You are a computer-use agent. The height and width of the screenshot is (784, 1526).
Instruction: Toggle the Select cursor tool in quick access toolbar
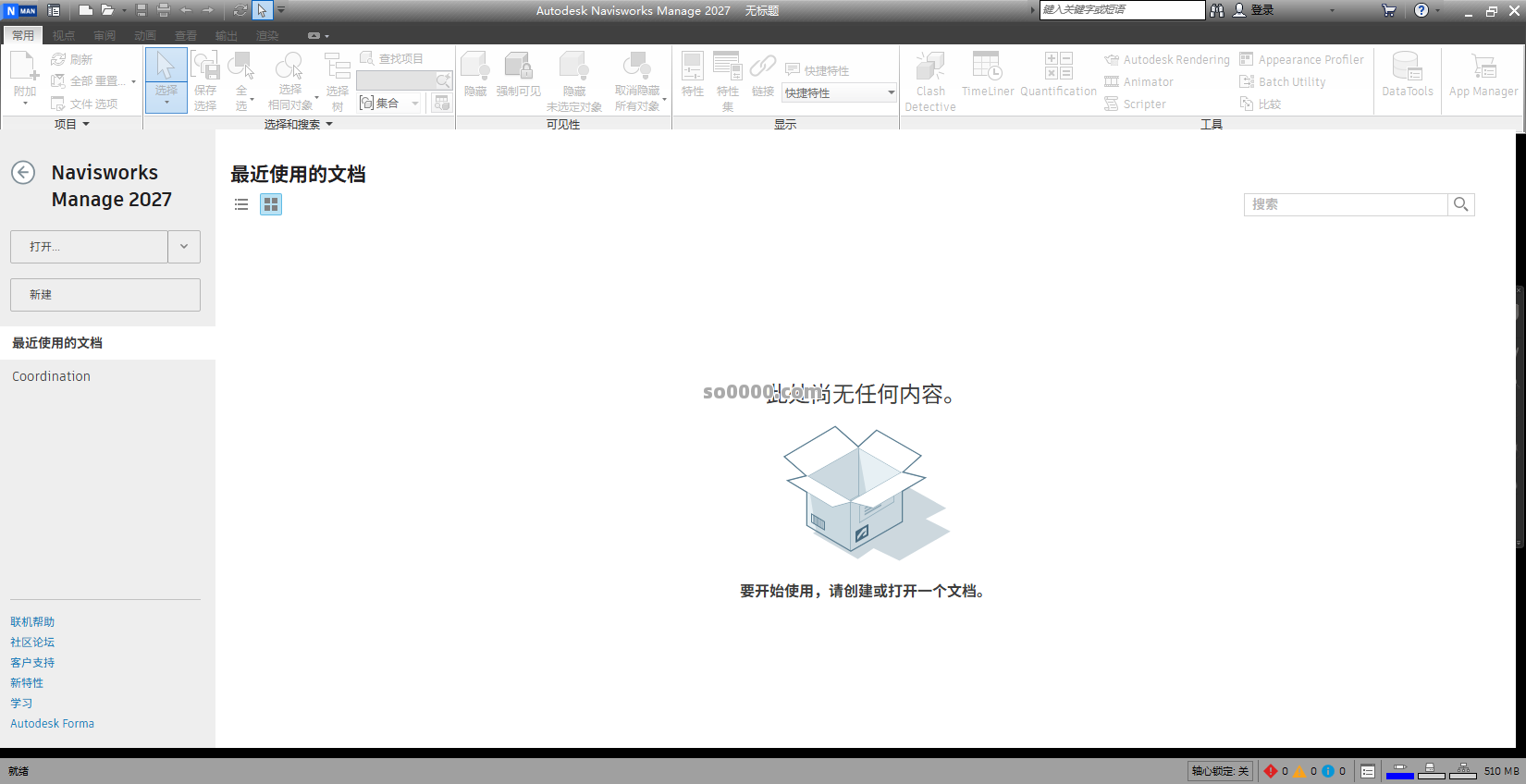tap(263, 10)
